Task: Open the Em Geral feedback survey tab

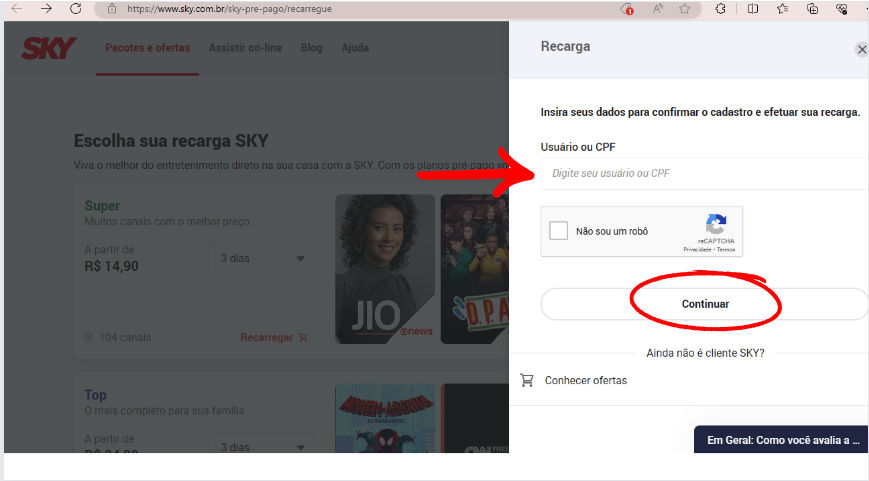Action: click(781, 440)
